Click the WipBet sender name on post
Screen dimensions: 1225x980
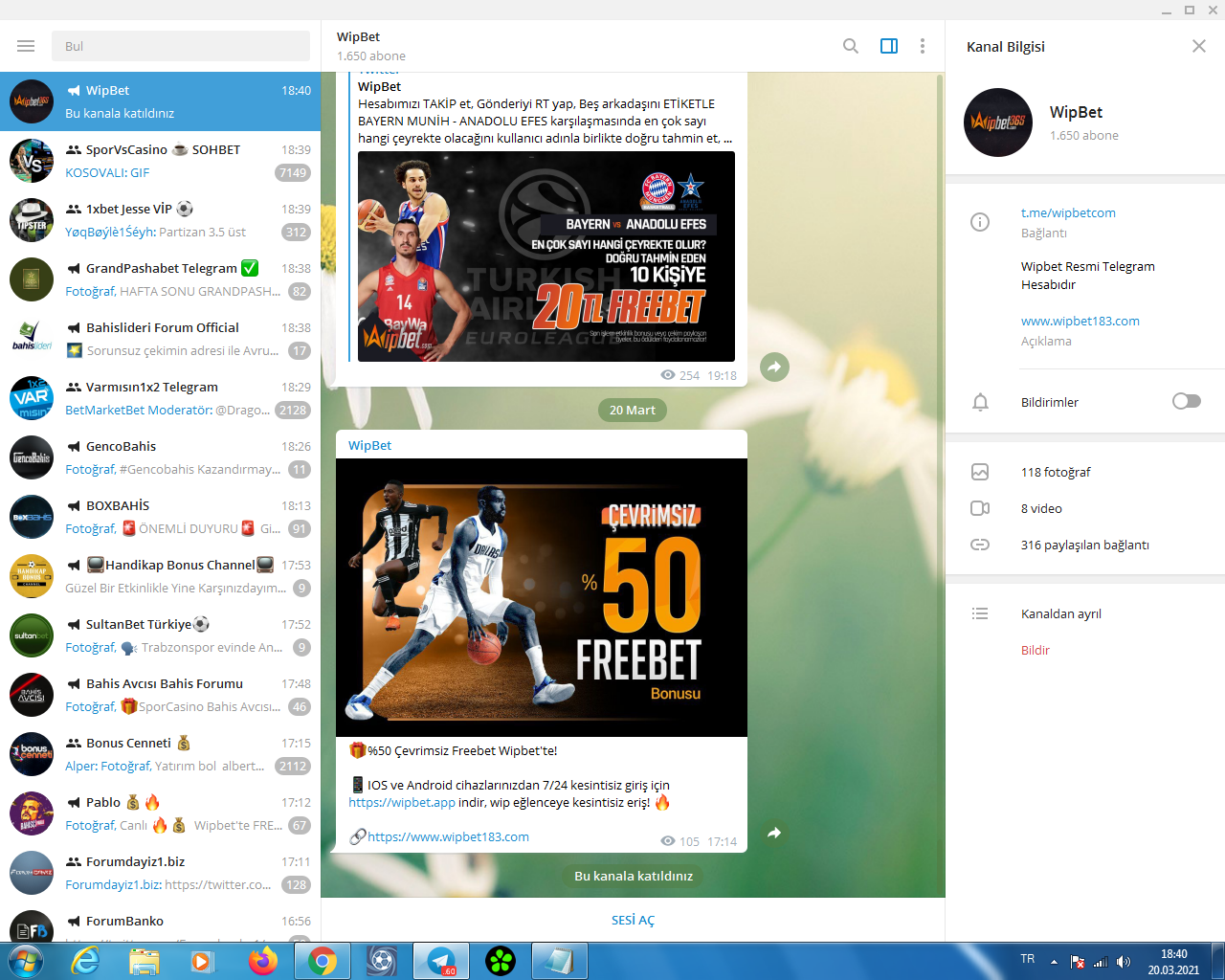(370, 445)
